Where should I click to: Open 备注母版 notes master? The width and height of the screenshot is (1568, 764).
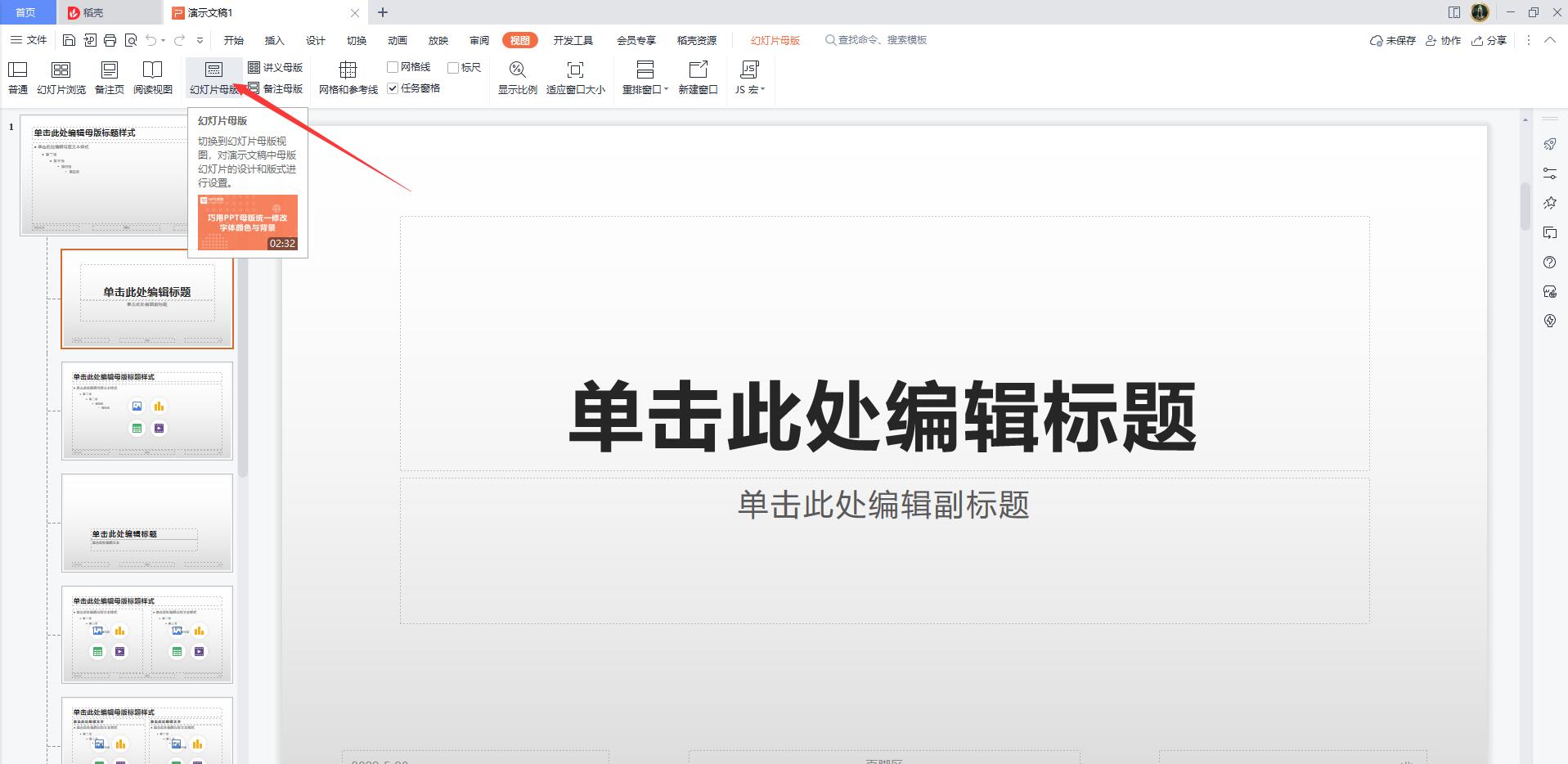(276, 88)
